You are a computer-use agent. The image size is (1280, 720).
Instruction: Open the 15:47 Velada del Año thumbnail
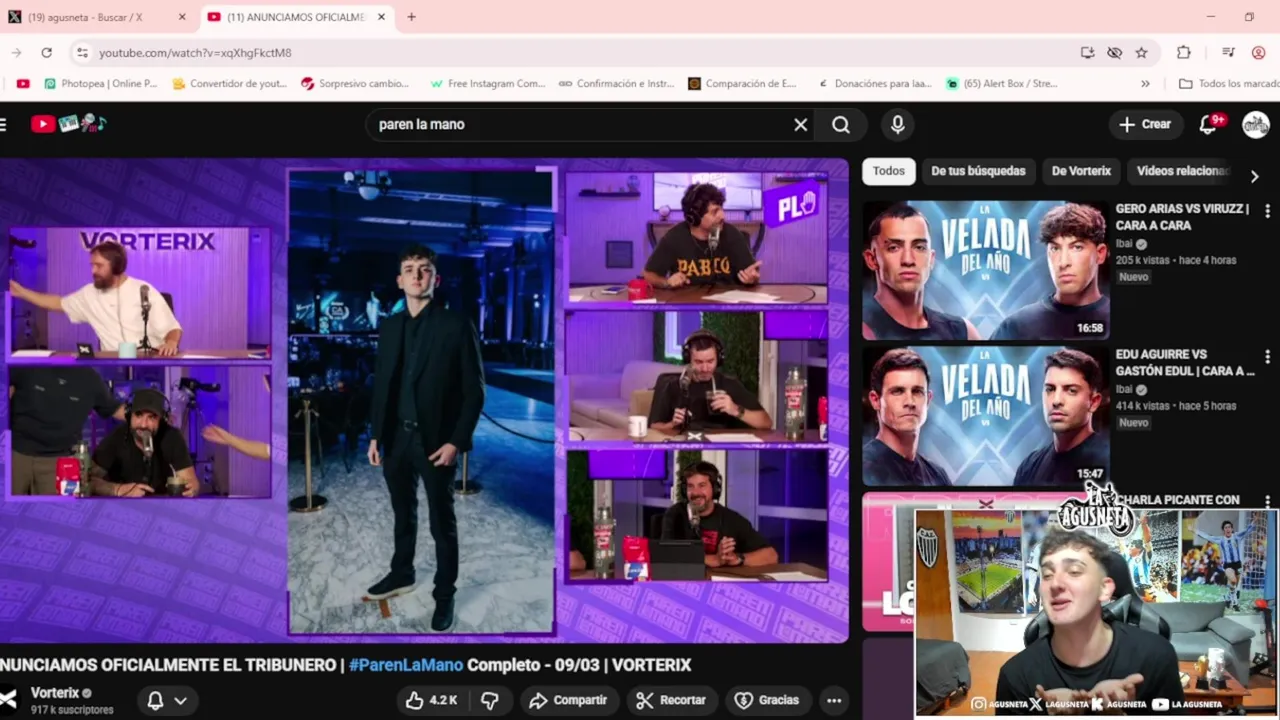click(x=985, y=416)
